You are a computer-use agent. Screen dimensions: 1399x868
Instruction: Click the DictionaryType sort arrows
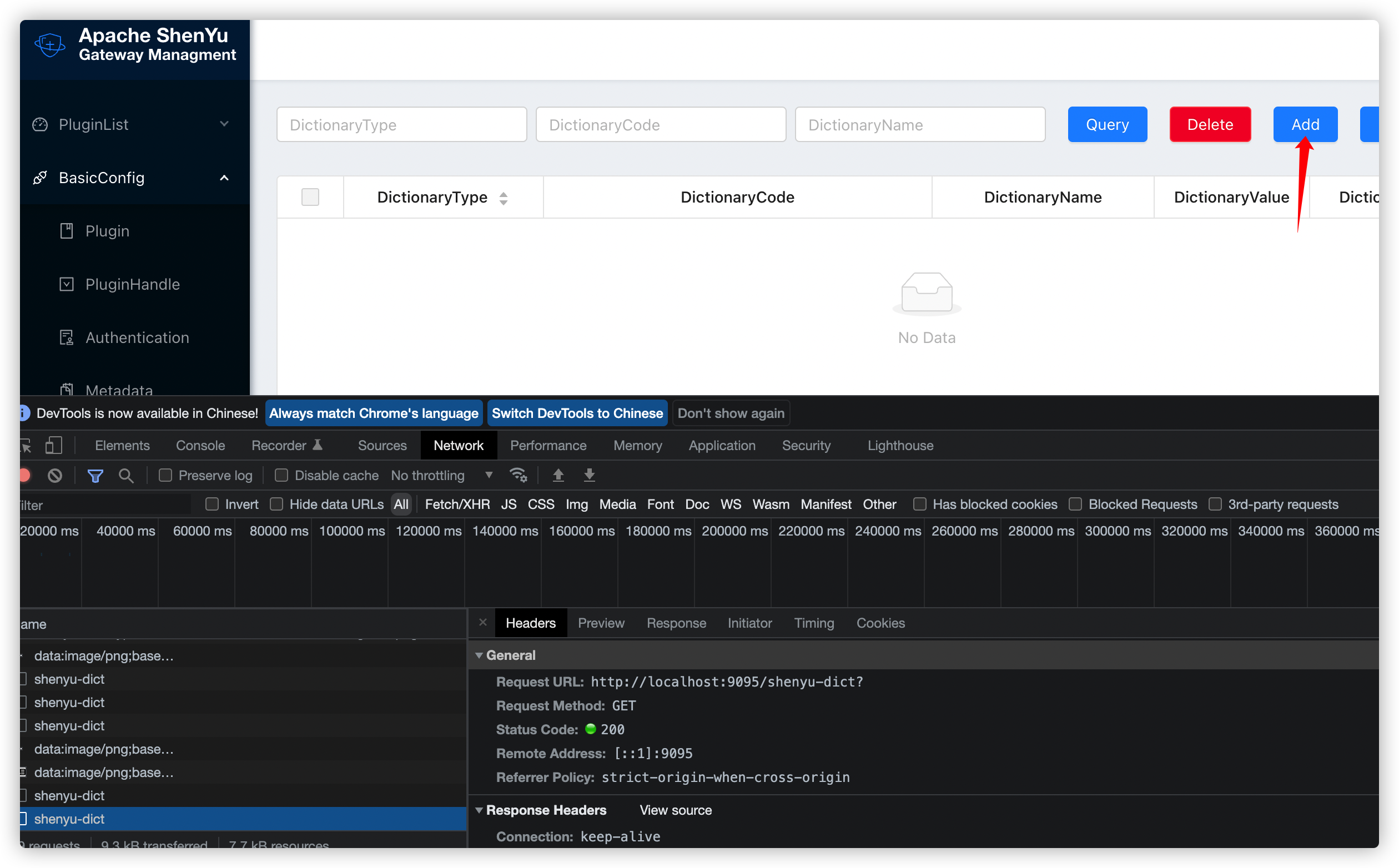[x=504, y=198]
